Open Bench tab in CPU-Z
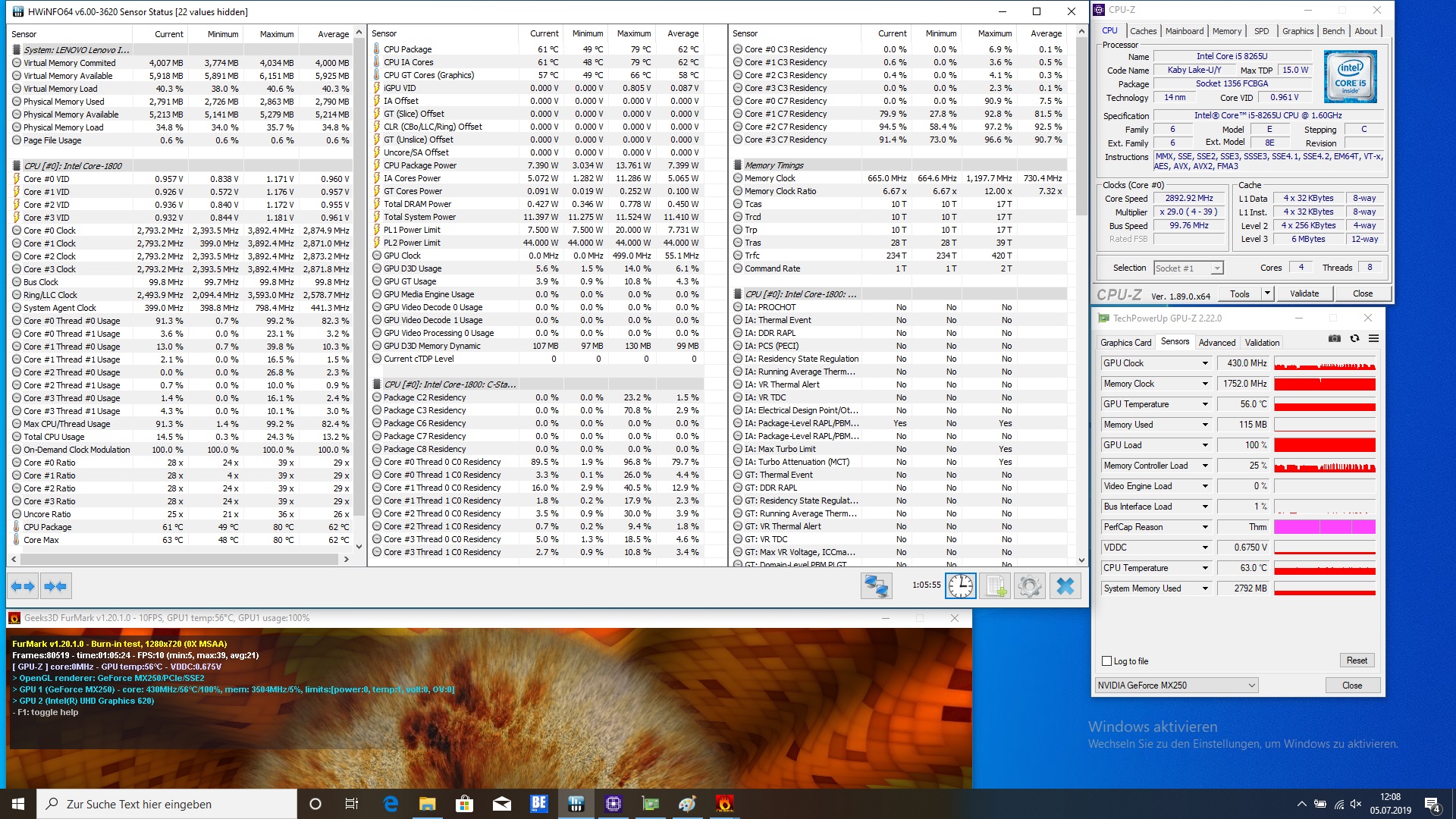Image resolution: width=1456 pixels, height=819 pixels. point(1333,31)
